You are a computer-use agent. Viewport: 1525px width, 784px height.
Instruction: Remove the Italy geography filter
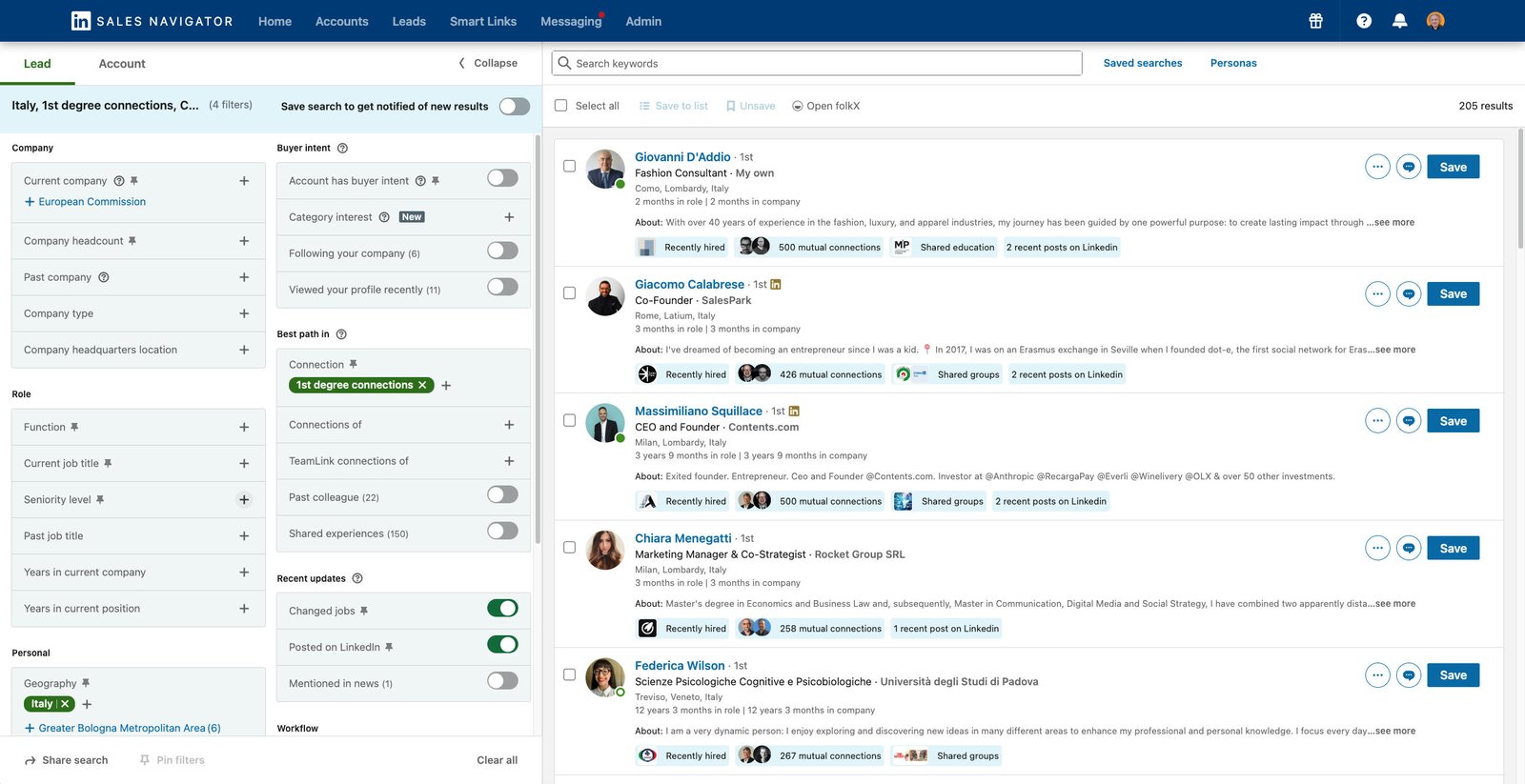[x=66, y=704]
